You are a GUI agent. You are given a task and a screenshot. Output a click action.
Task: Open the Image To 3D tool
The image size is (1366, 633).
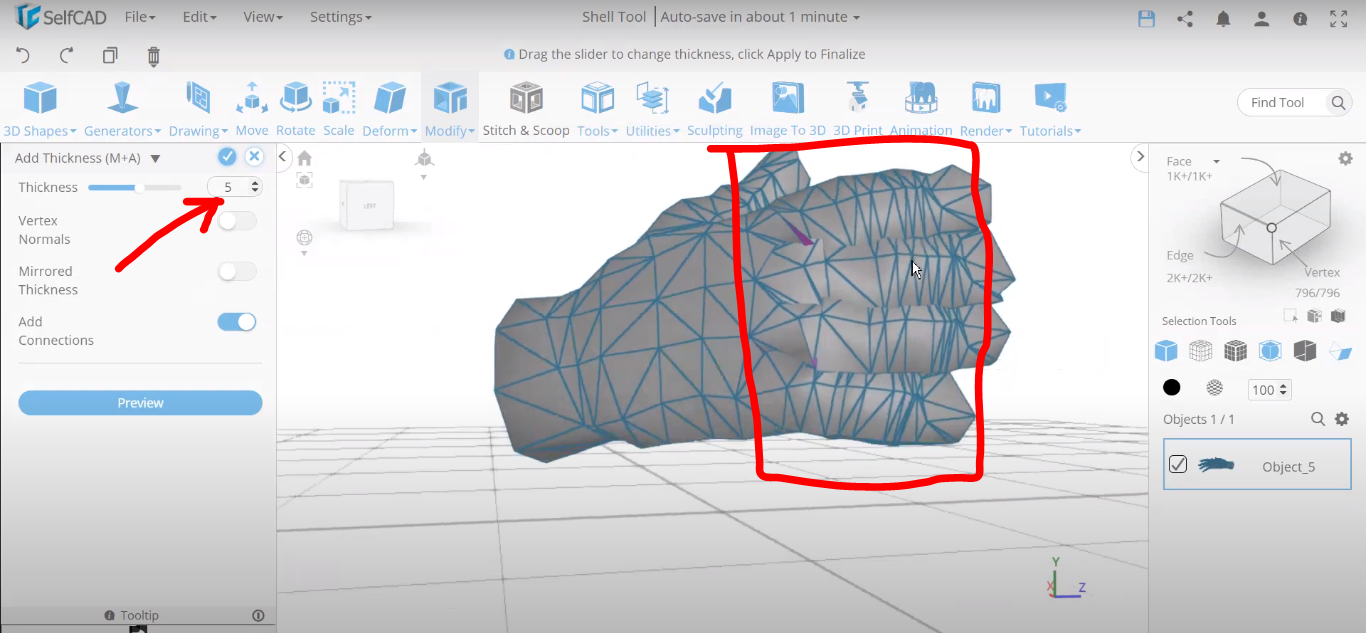pos(788,109)
